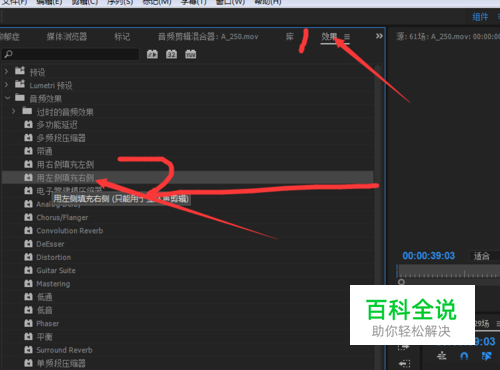The height and width of the screenshot is (370, 500).
Task: Select the Distortion effect
Action: [x=187, y=257]
